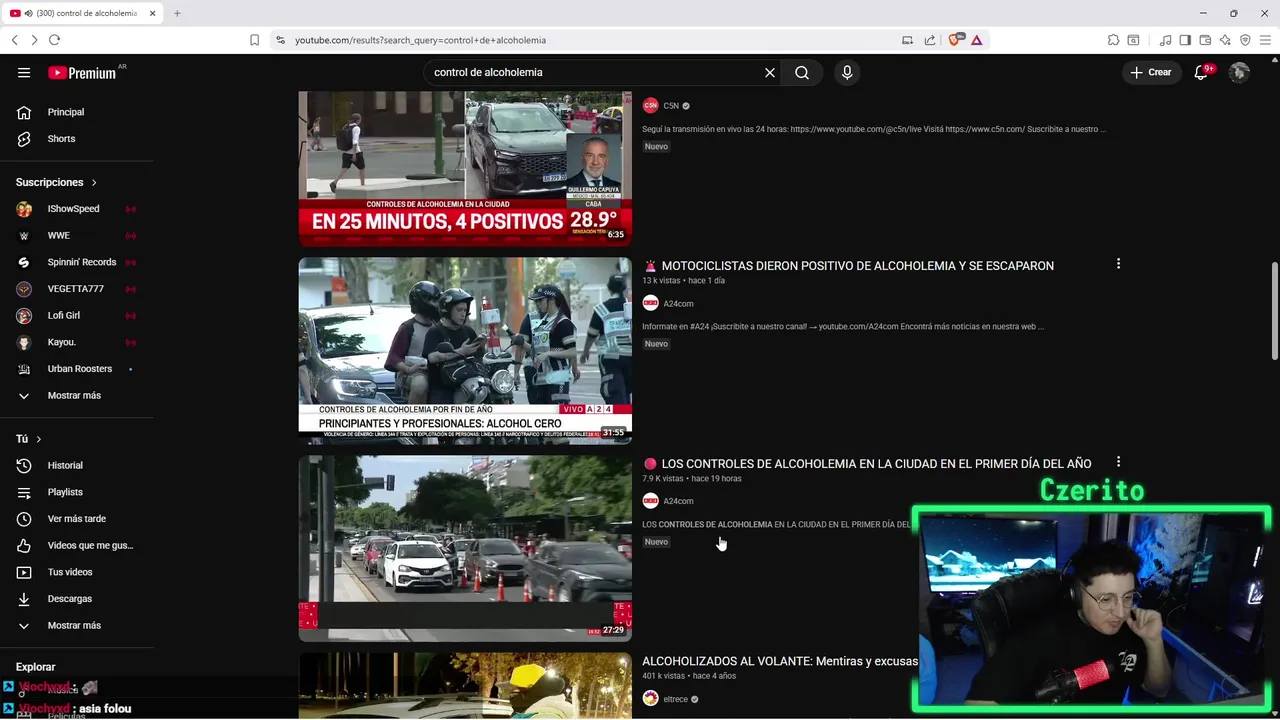Click the share page icon

tap(930, 40)
